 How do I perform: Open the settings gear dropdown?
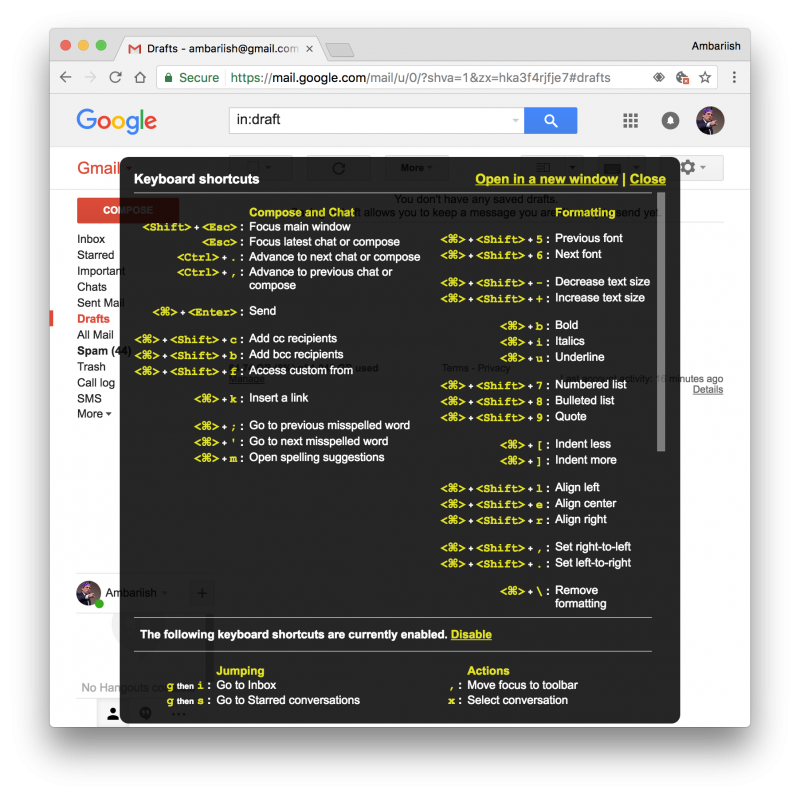click(697, 168)
